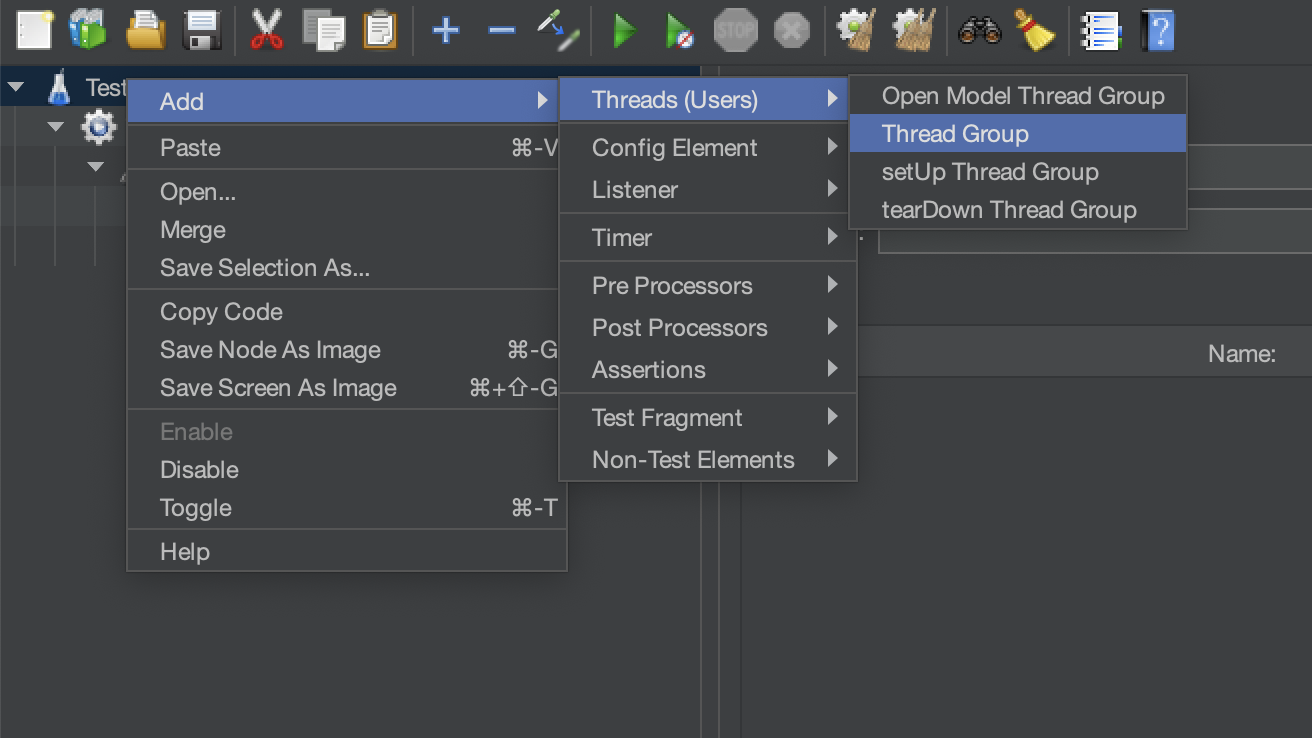
Task: Collapse the gear node's tree arrow
Action: [56, 127]
